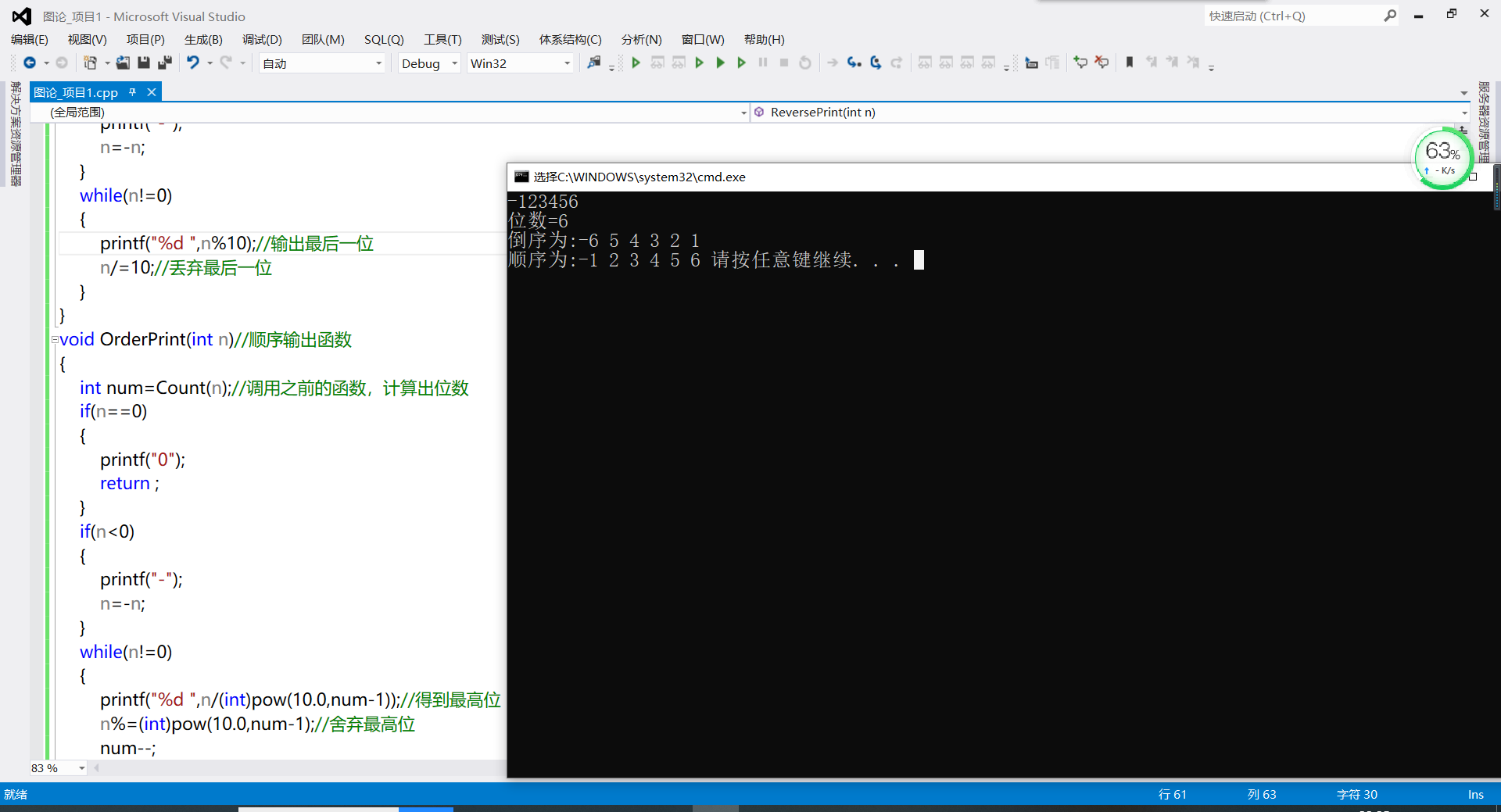Image resolution: width=1501 pixels, height=812 pixels.
Task: Click the Navigate Backward arrow icon
Action: point(30,63)
